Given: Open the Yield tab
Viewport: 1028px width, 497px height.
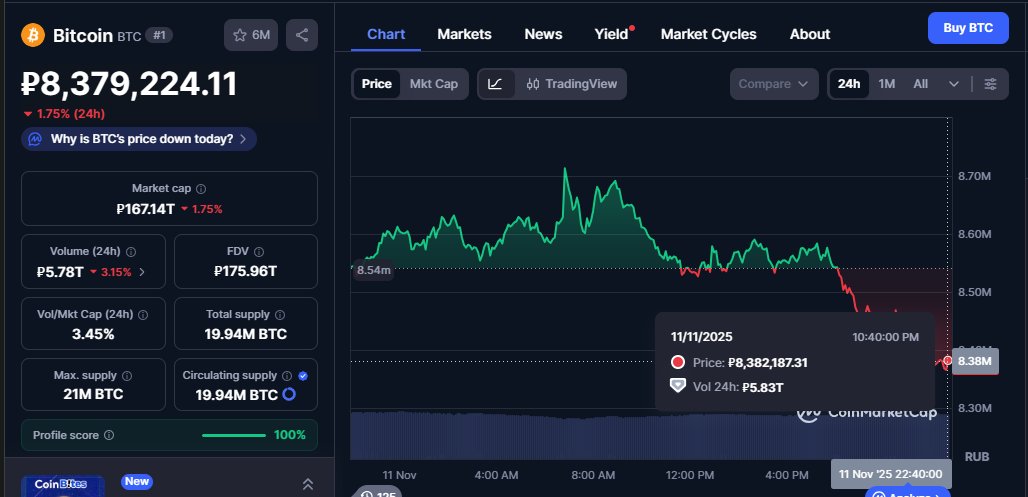Looking at the screenshot, I should [612, 34].
